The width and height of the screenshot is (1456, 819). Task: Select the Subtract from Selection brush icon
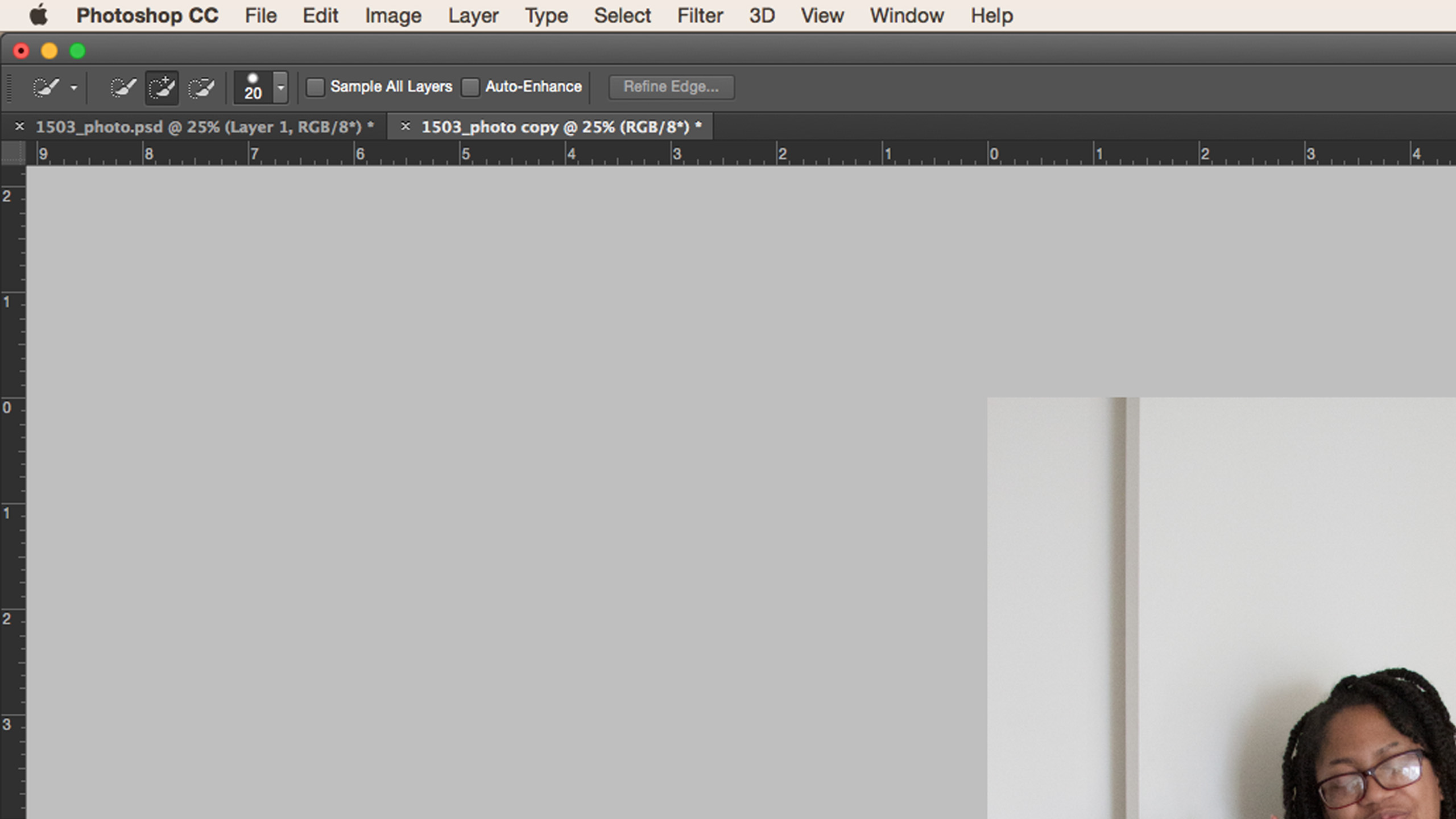coord(201,86)
